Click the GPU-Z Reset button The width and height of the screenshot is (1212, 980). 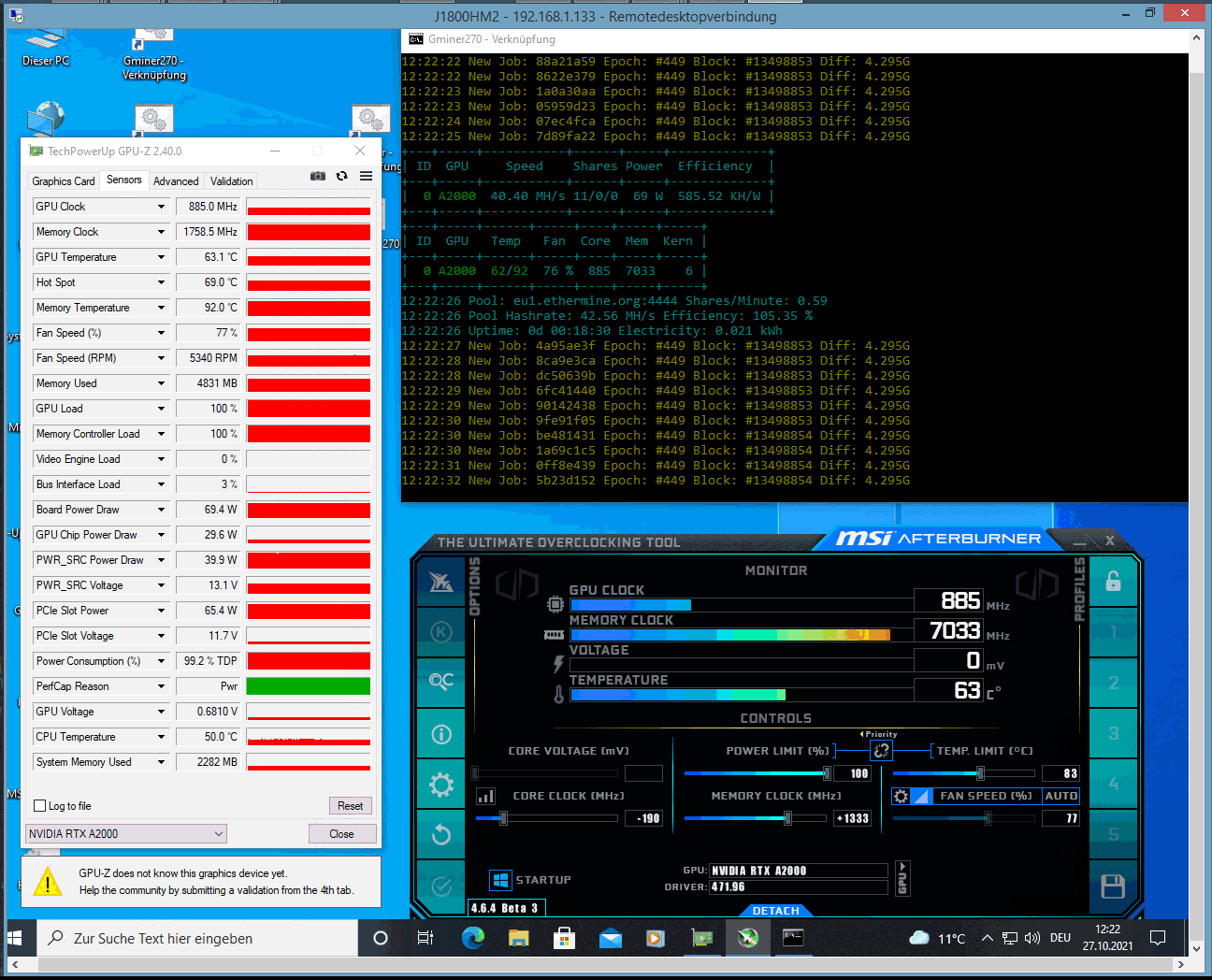(350, 806)
